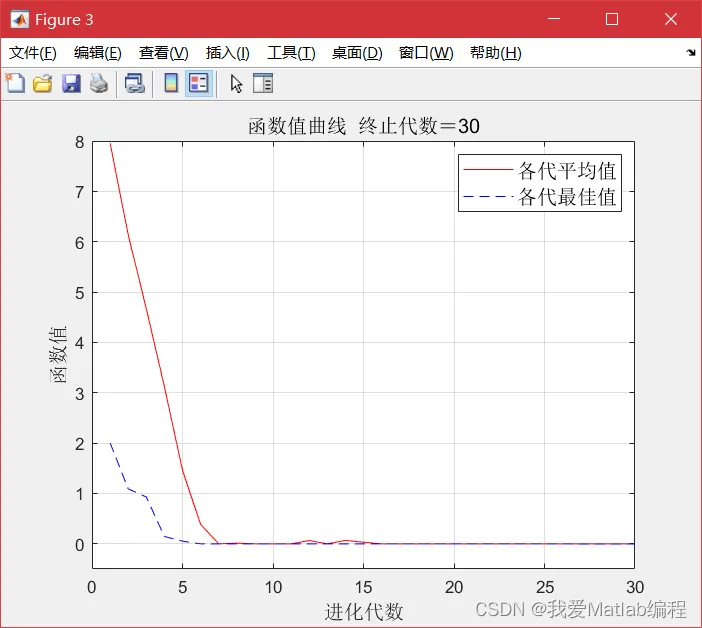
Task: Open the 插入(I) menu
Action: pyautogui.click(x=227, y=53)
